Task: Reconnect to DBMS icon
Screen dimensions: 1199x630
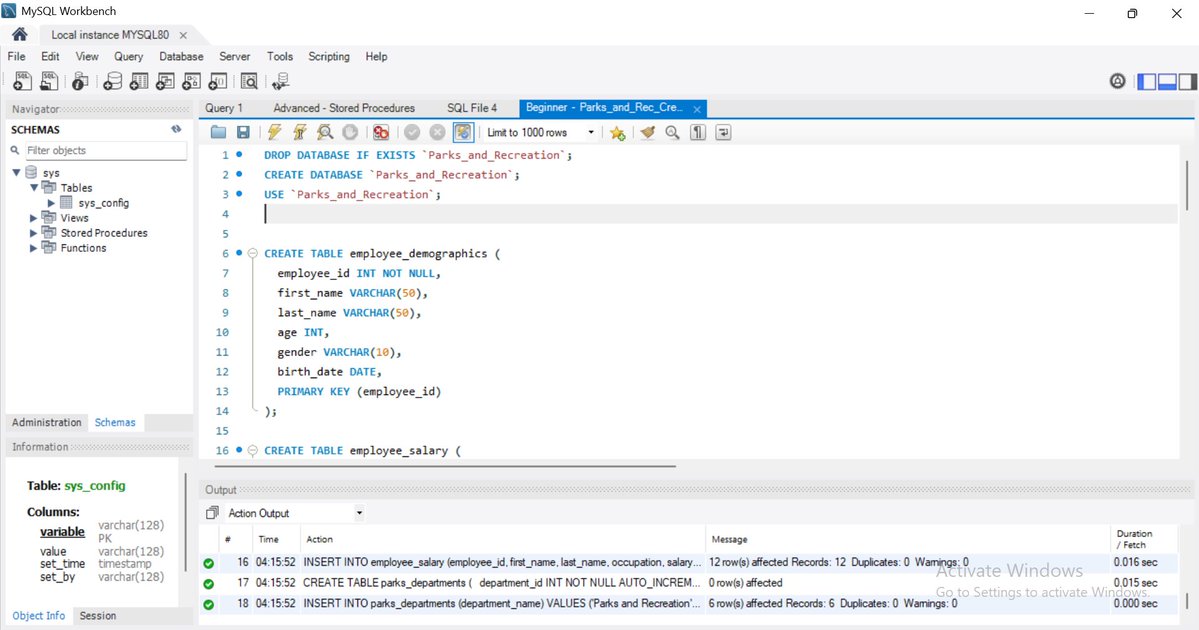Action: click(x=281, y=81)
